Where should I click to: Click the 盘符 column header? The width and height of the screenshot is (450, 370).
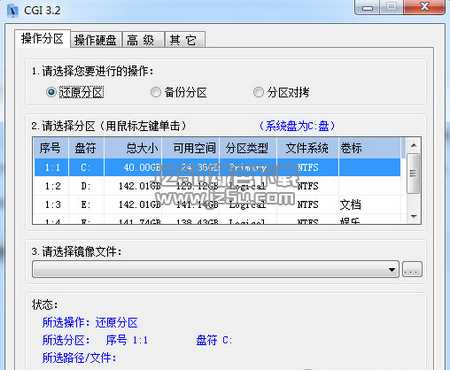coord(86,148)
